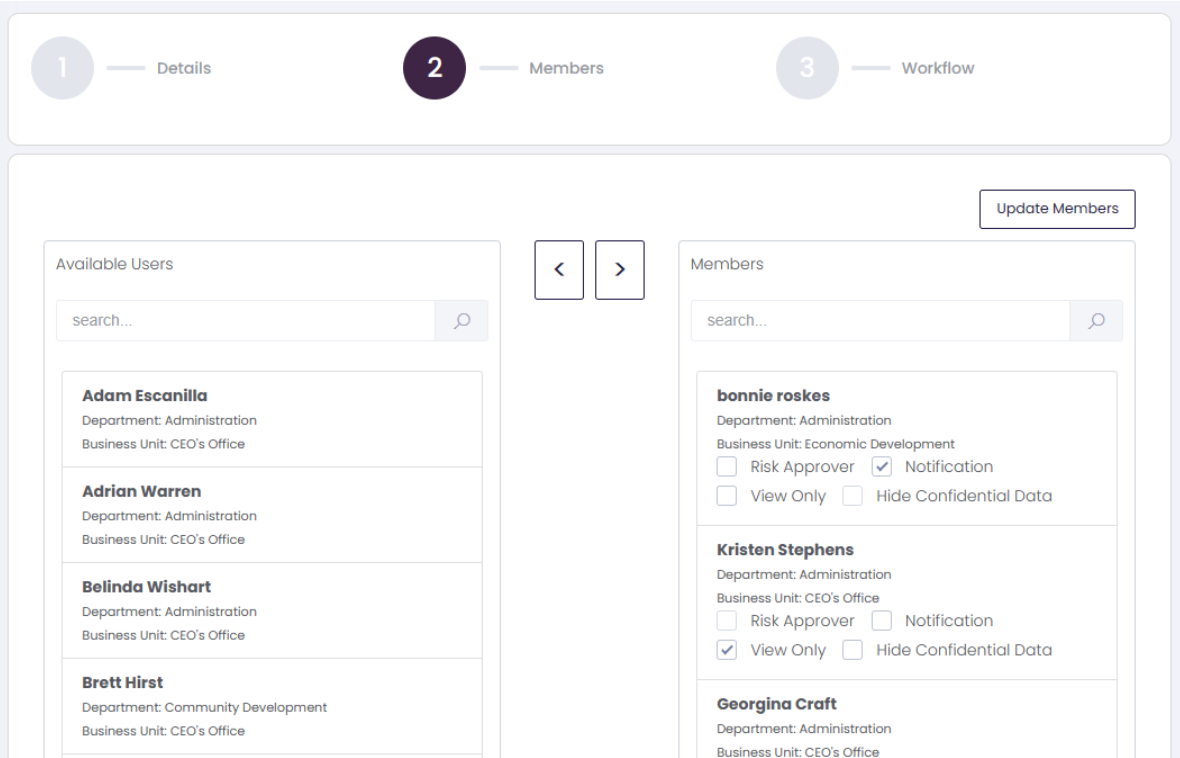Screen dimensions: 1180x758
Task: Enable Risk Approver for Kristen Stephens
Action: 727,621
